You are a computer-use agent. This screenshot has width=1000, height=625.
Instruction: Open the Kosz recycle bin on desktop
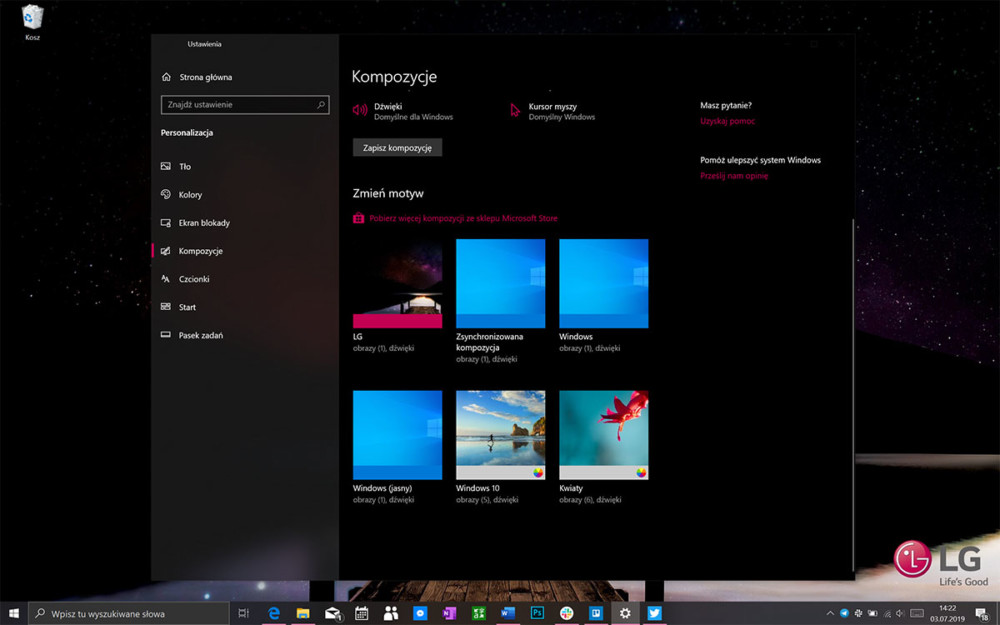click(33, 22)
